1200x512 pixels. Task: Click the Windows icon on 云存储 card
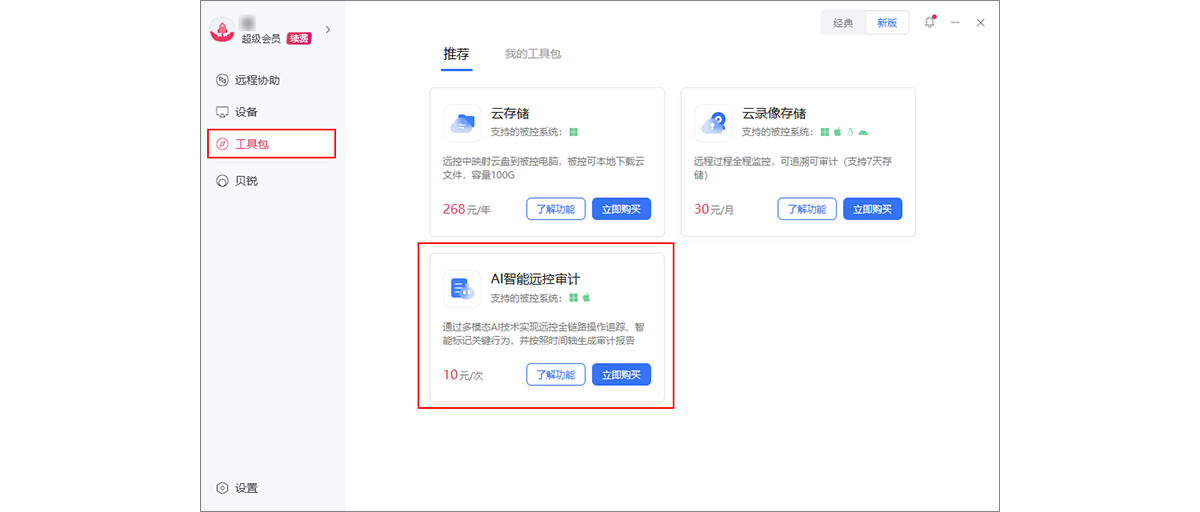pos(574,131)
